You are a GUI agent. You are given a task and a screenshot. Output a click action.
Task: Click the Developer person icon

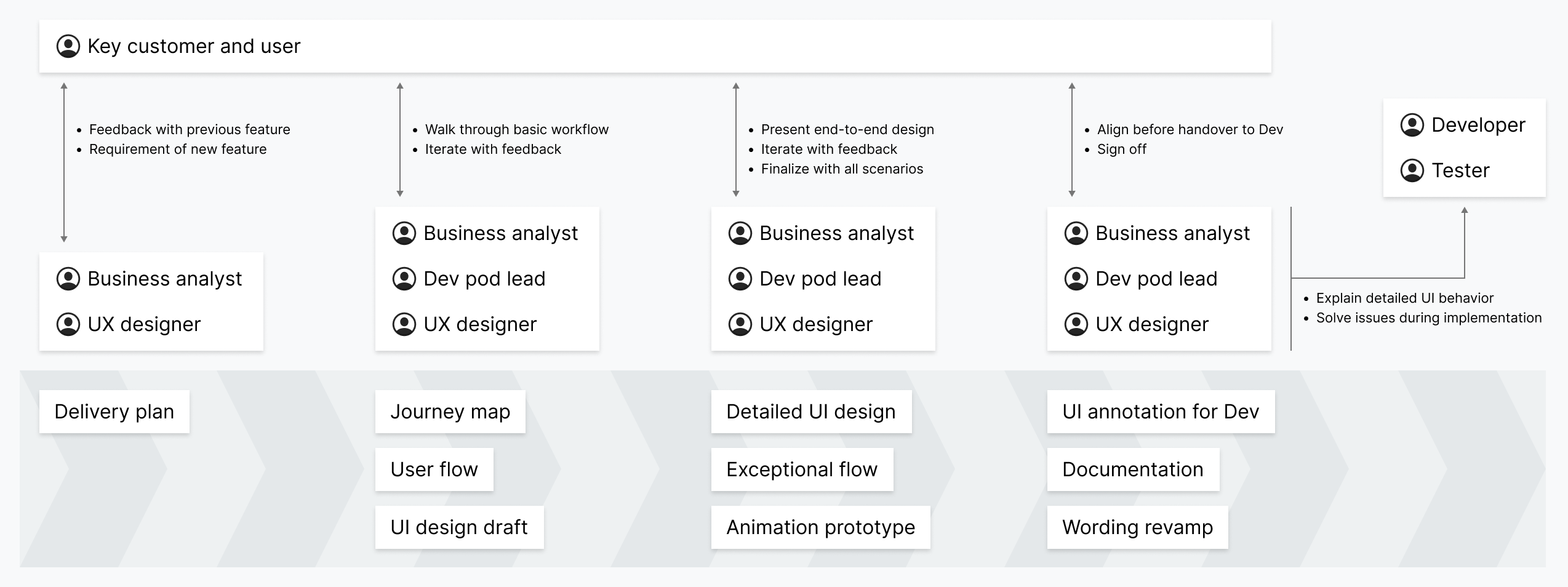pyautogui.click(x=1412, y=125)
